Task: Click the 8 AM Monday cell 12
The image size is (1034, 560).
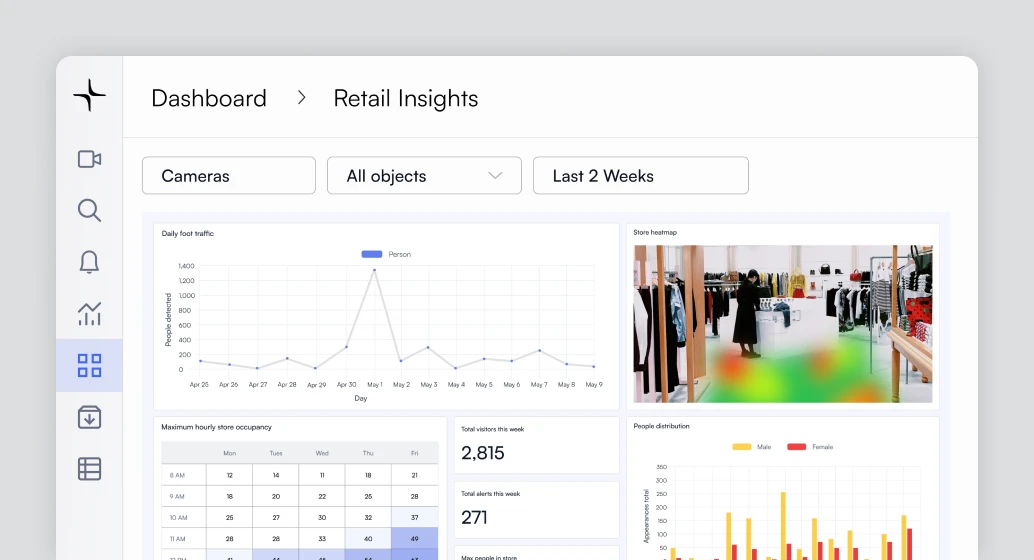Action: click(x=229, y=475)
